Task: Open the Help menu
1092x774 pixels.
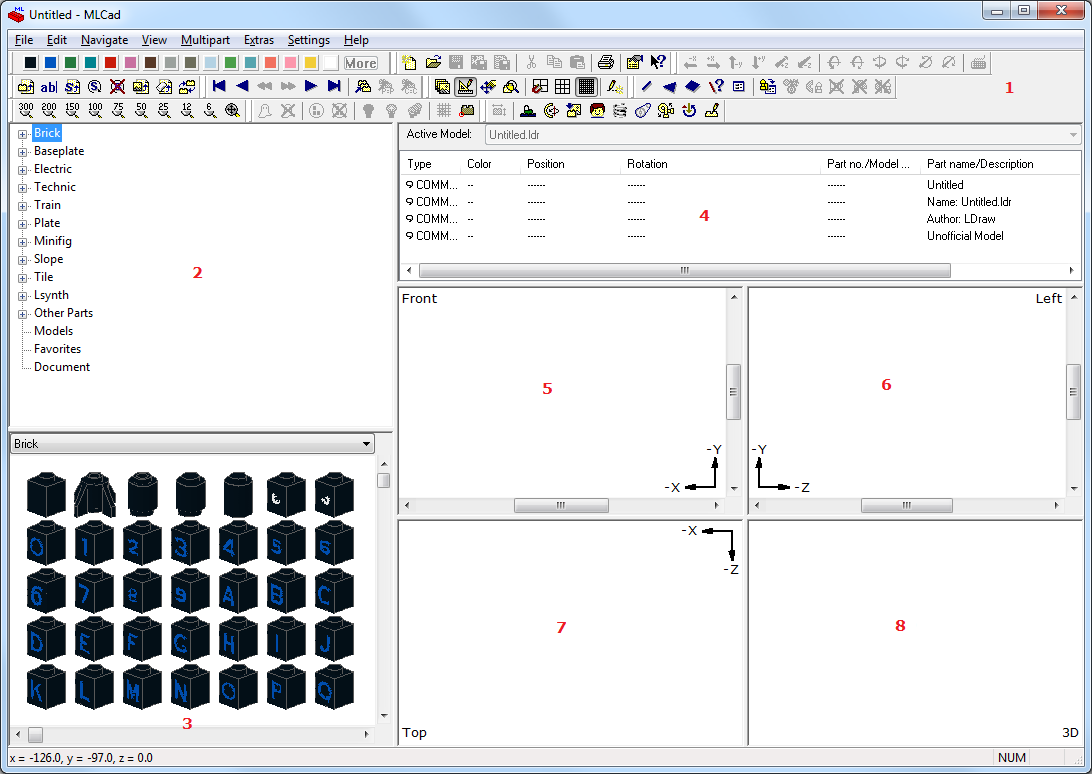Action: pos(356,40)
